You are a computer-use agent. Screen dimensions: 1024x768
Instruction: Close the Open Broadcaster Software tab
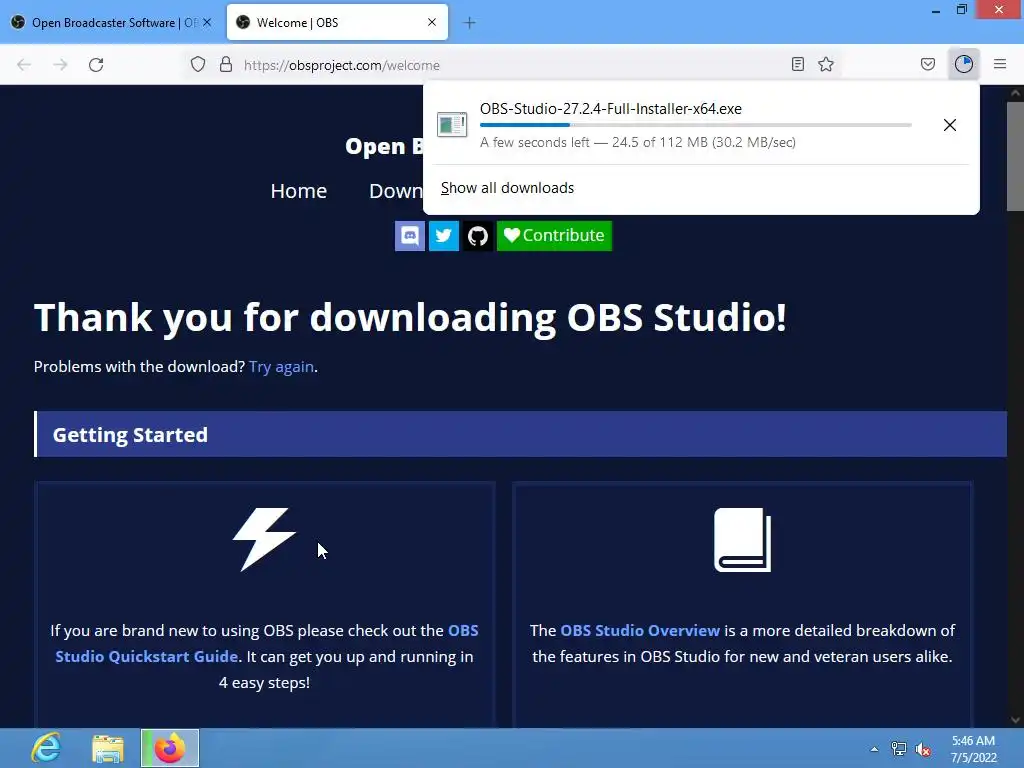(207, 22)
